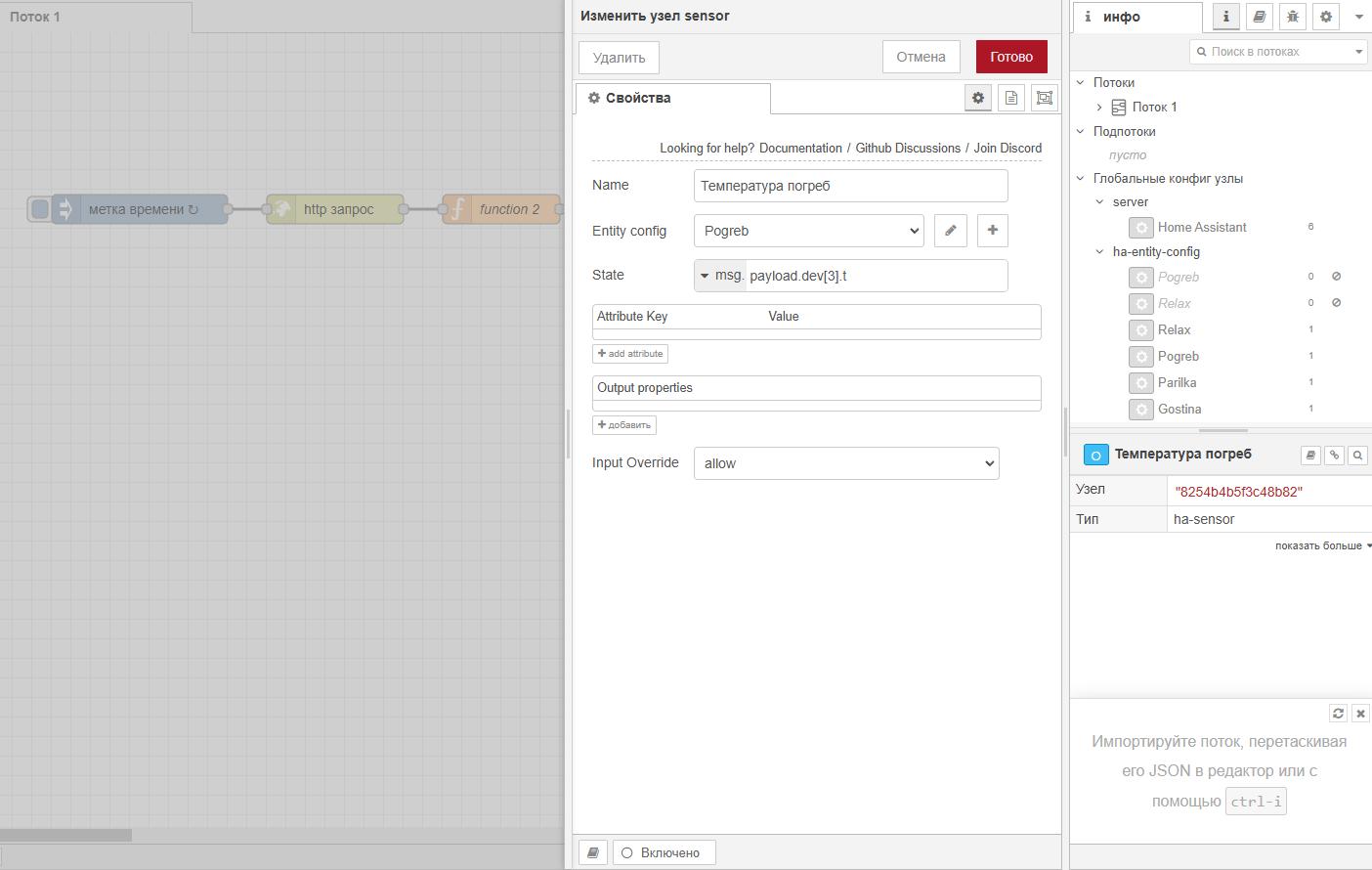Open node appearance settings icon
The image size is (1372, 870).
click(x=1044, y=98)
